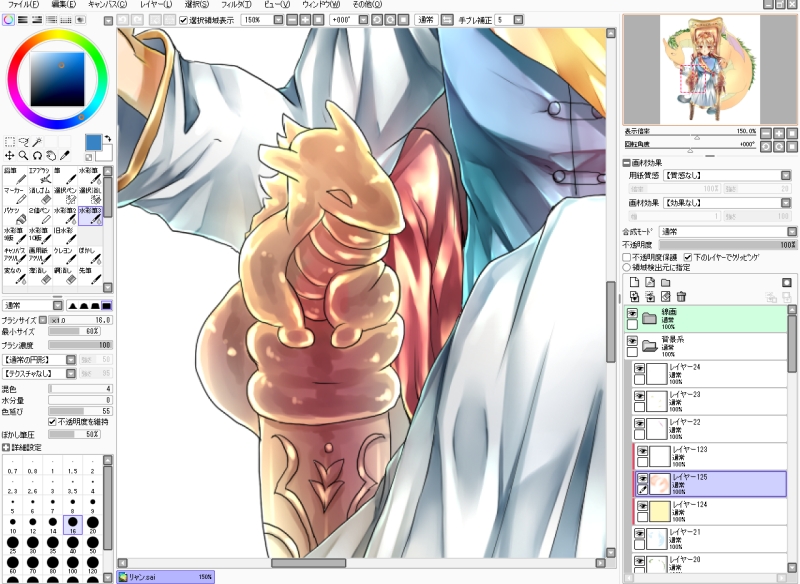800x584 pixels.
Task: Select the color wheel mode icon
Action: 8,20
